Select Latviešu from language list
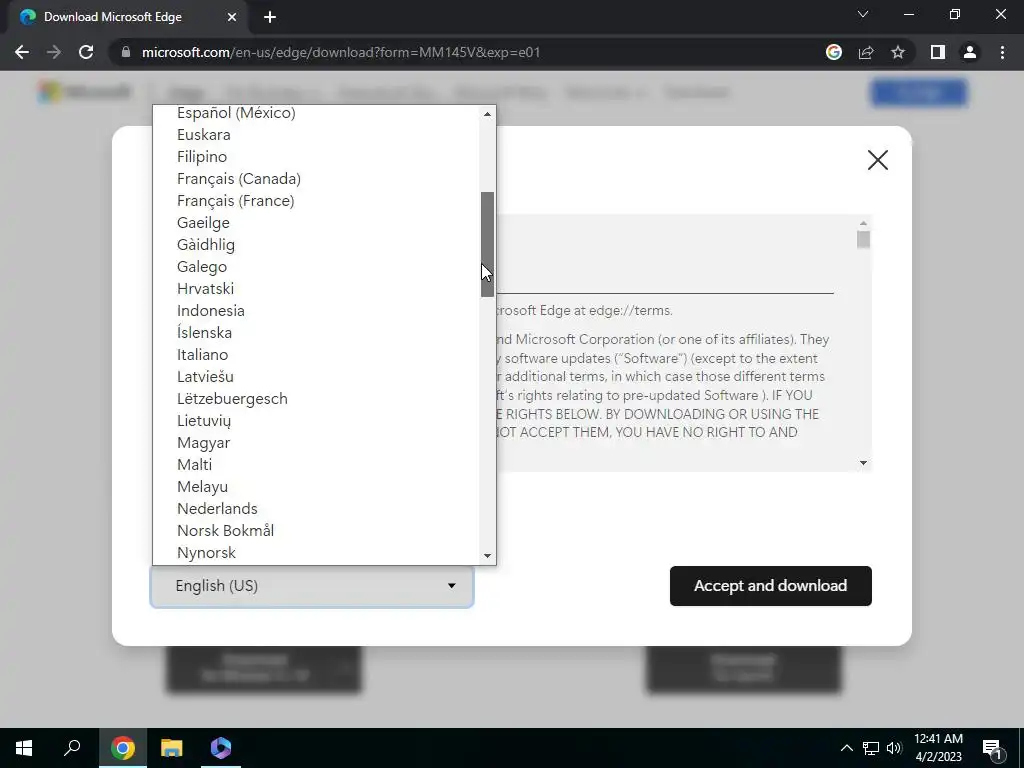Image resolution: width=1024 pixels, height=768 pixels. pyautogui.click(x=316, y=377)
